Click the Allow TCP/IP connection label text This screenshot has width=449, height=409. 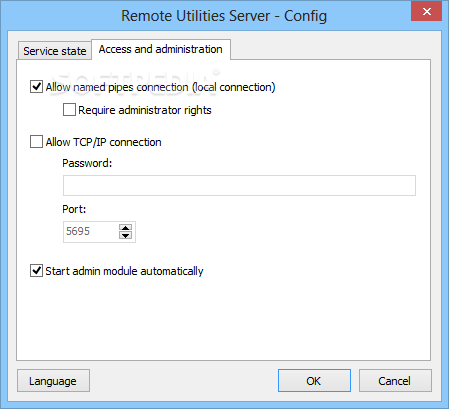coord(103,142)
